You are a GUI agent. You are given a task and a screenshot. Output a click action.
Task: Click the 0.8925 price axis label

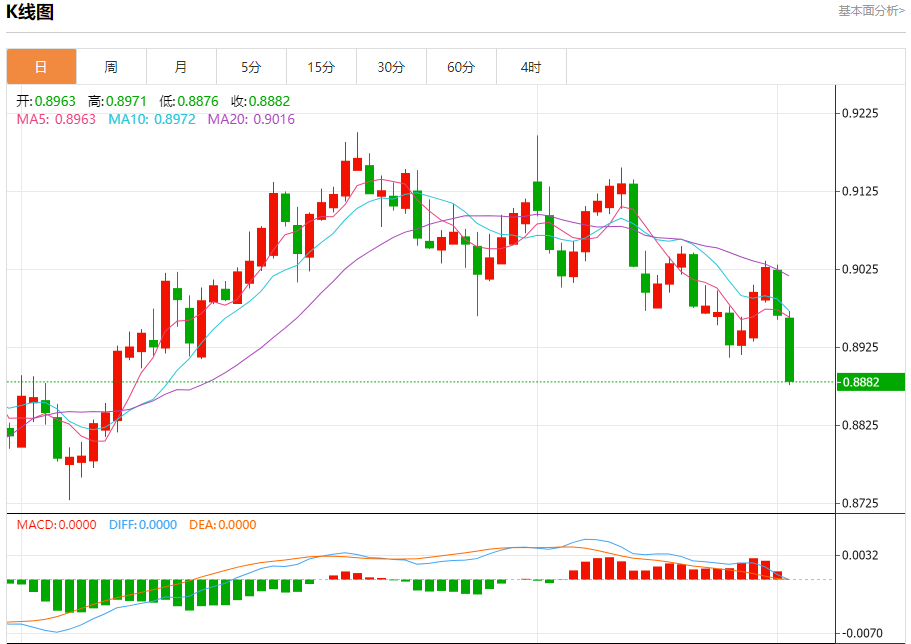click(860, 347)
